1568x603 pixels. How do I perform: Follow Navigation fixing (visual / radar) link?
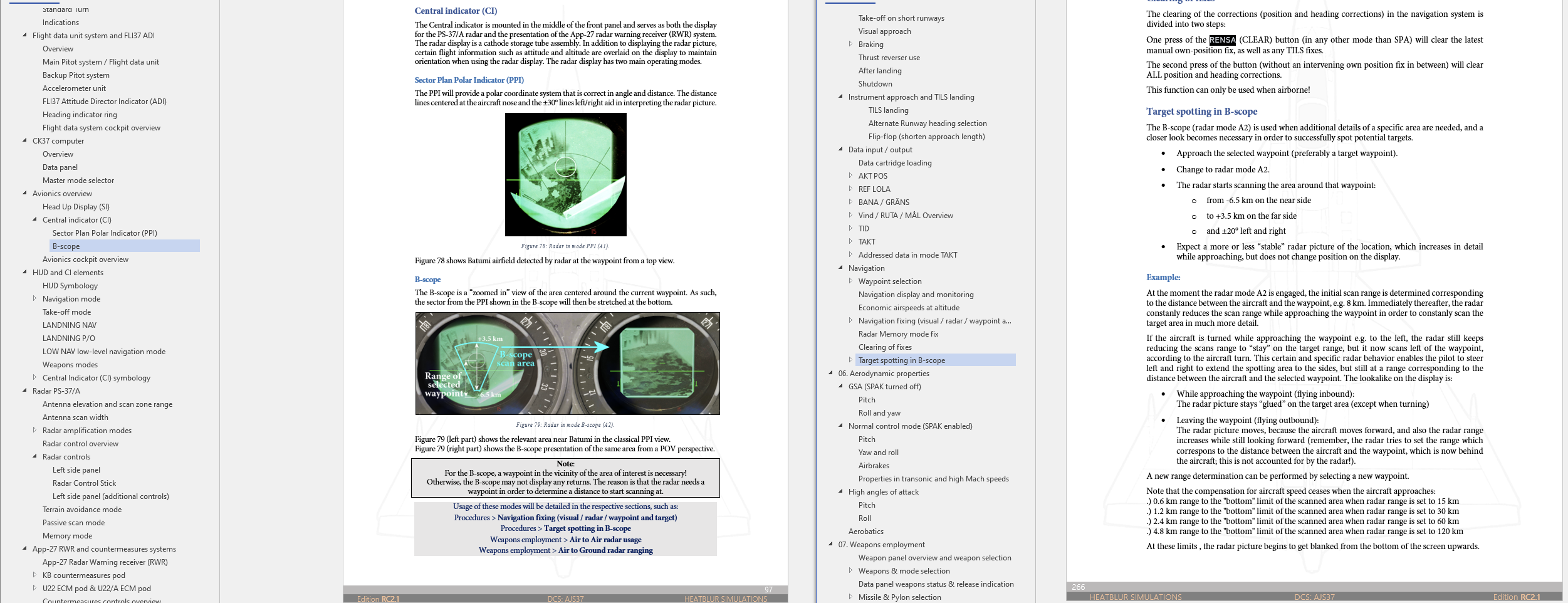point(587,518)
